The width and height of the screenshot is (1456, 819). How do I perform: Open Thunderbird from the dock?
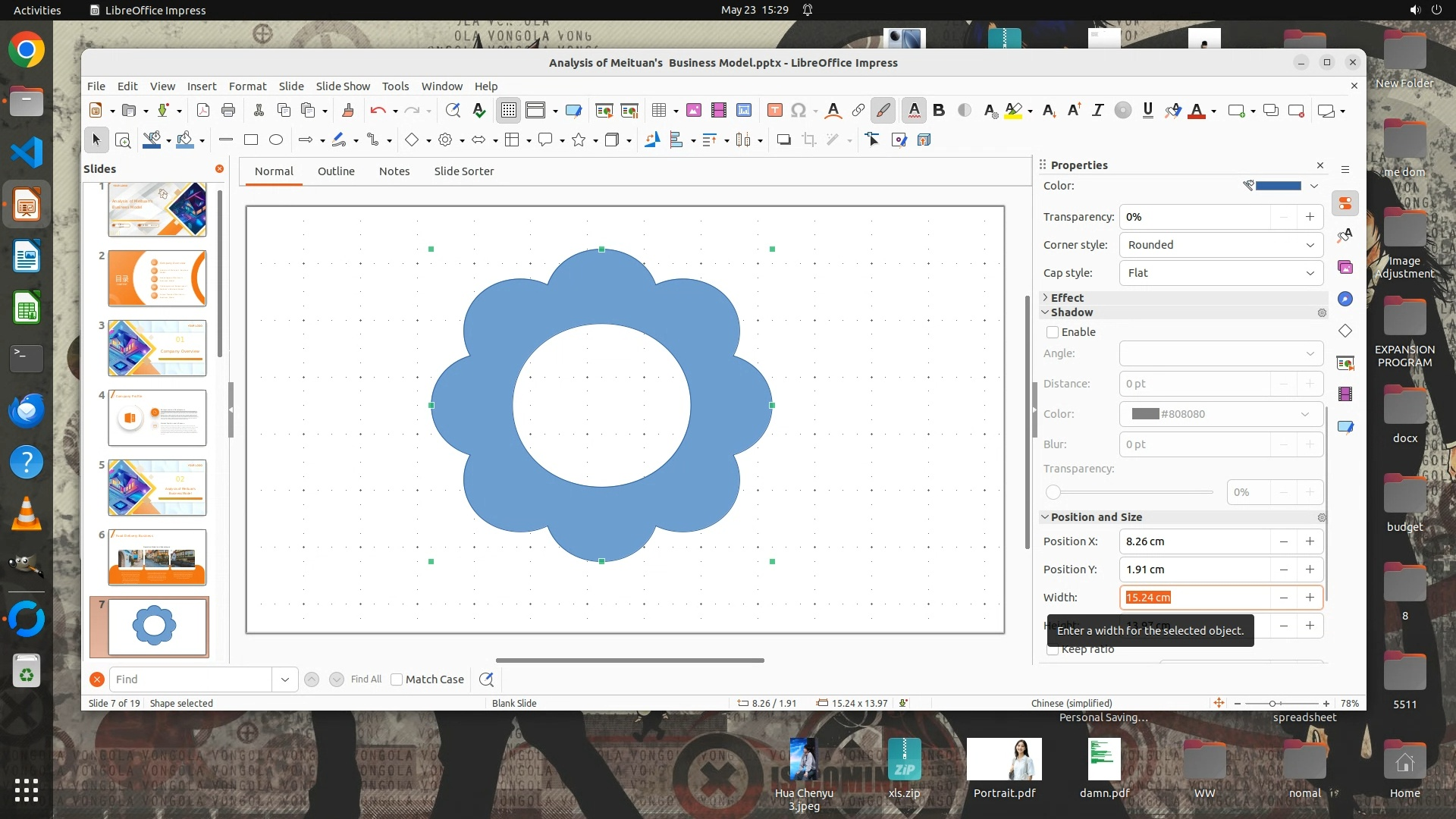point(27,410)
